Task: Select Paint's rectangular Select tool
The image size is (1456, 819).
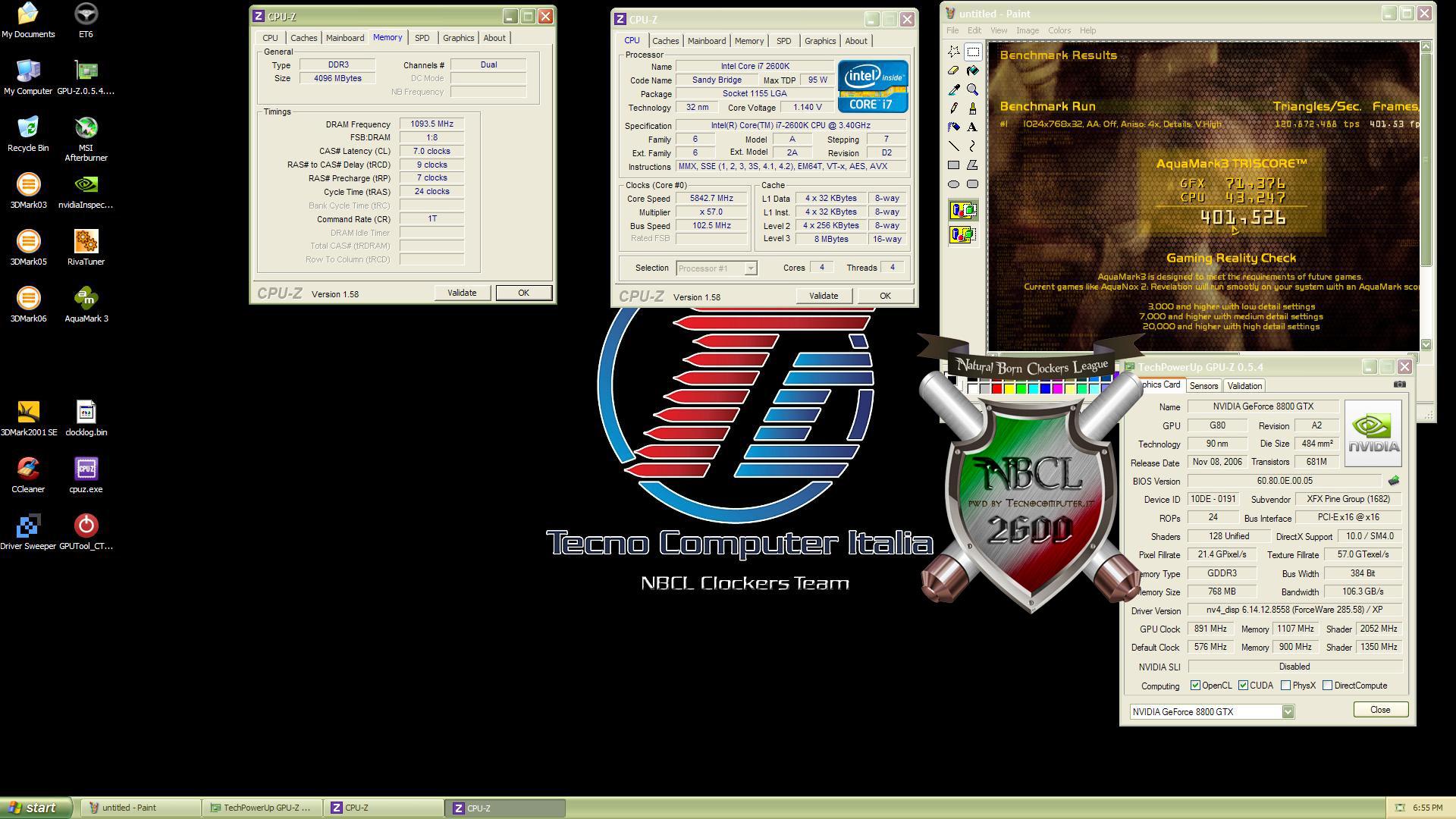Action: pyautogui.click(x=973, y=52)
